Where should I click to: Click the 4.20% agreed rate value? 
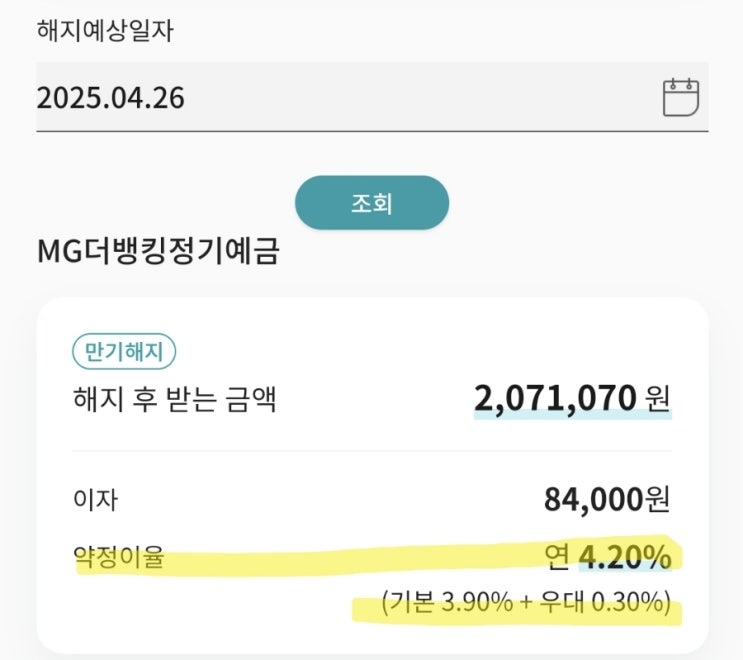tap(625, 557)
